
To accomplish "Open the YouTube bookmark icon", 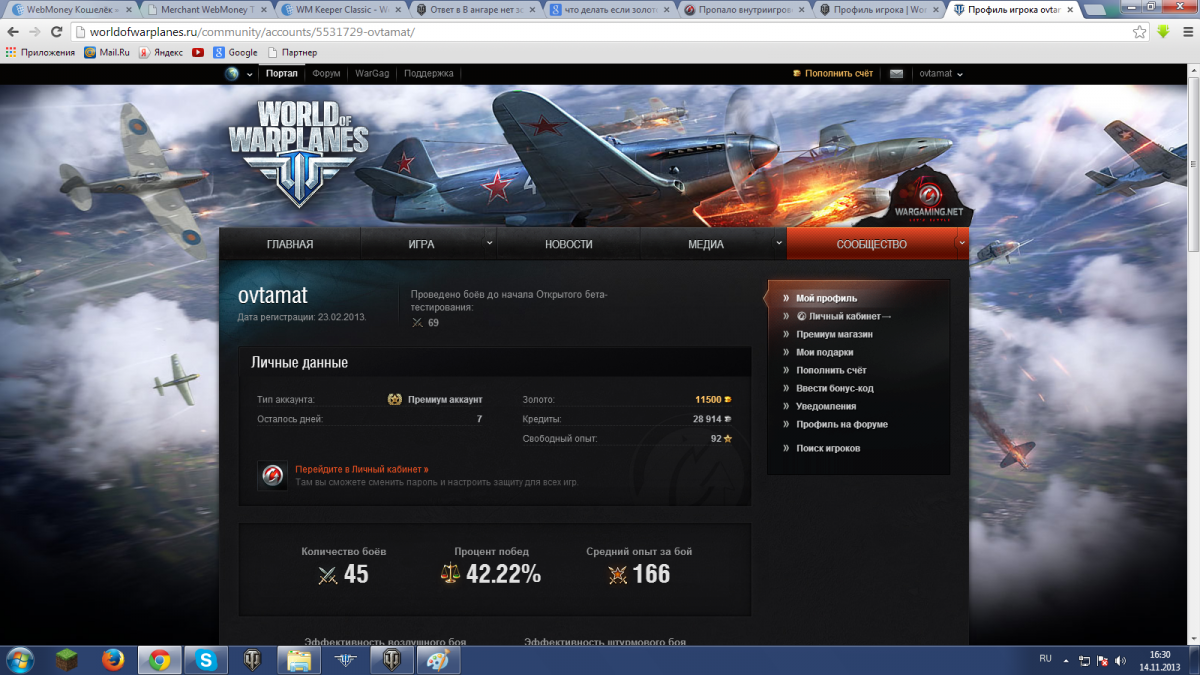I will tap(198, 52).
